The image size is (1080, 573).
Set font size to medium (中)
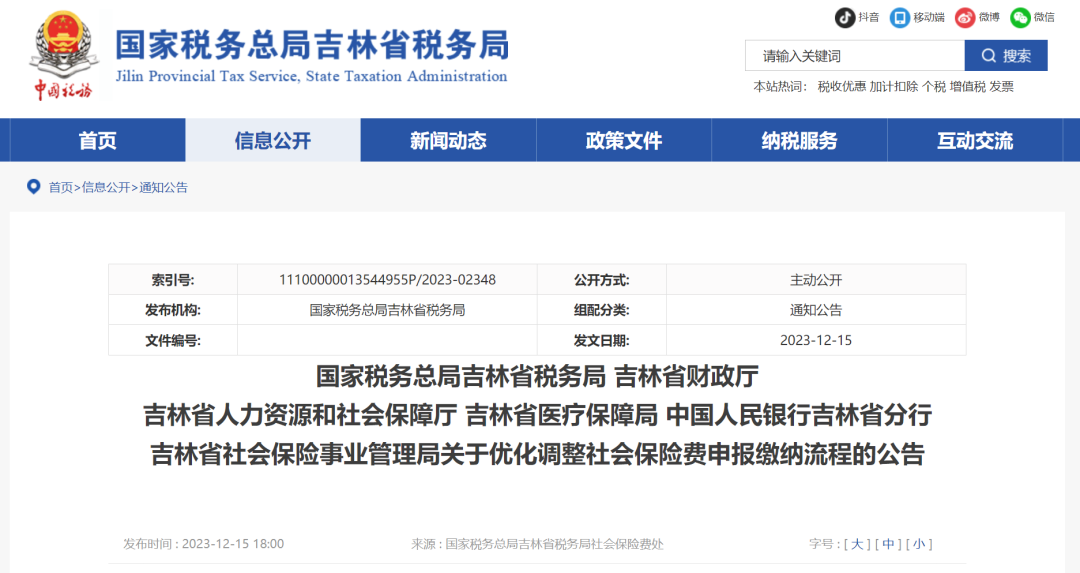tap(889, 544)
